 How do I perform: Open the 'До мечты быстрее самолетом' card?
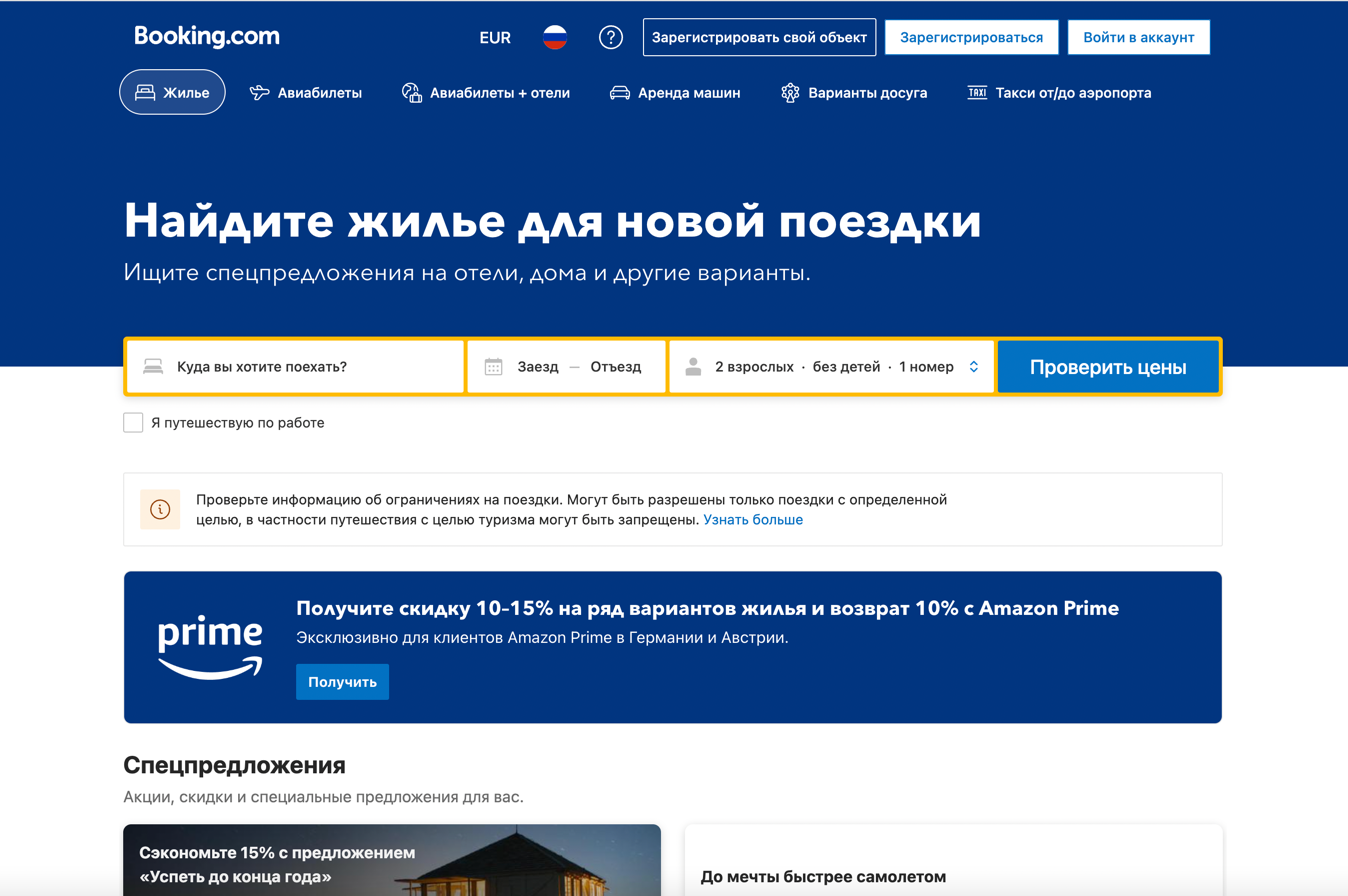pyautogui.click(x=953, y=860)
